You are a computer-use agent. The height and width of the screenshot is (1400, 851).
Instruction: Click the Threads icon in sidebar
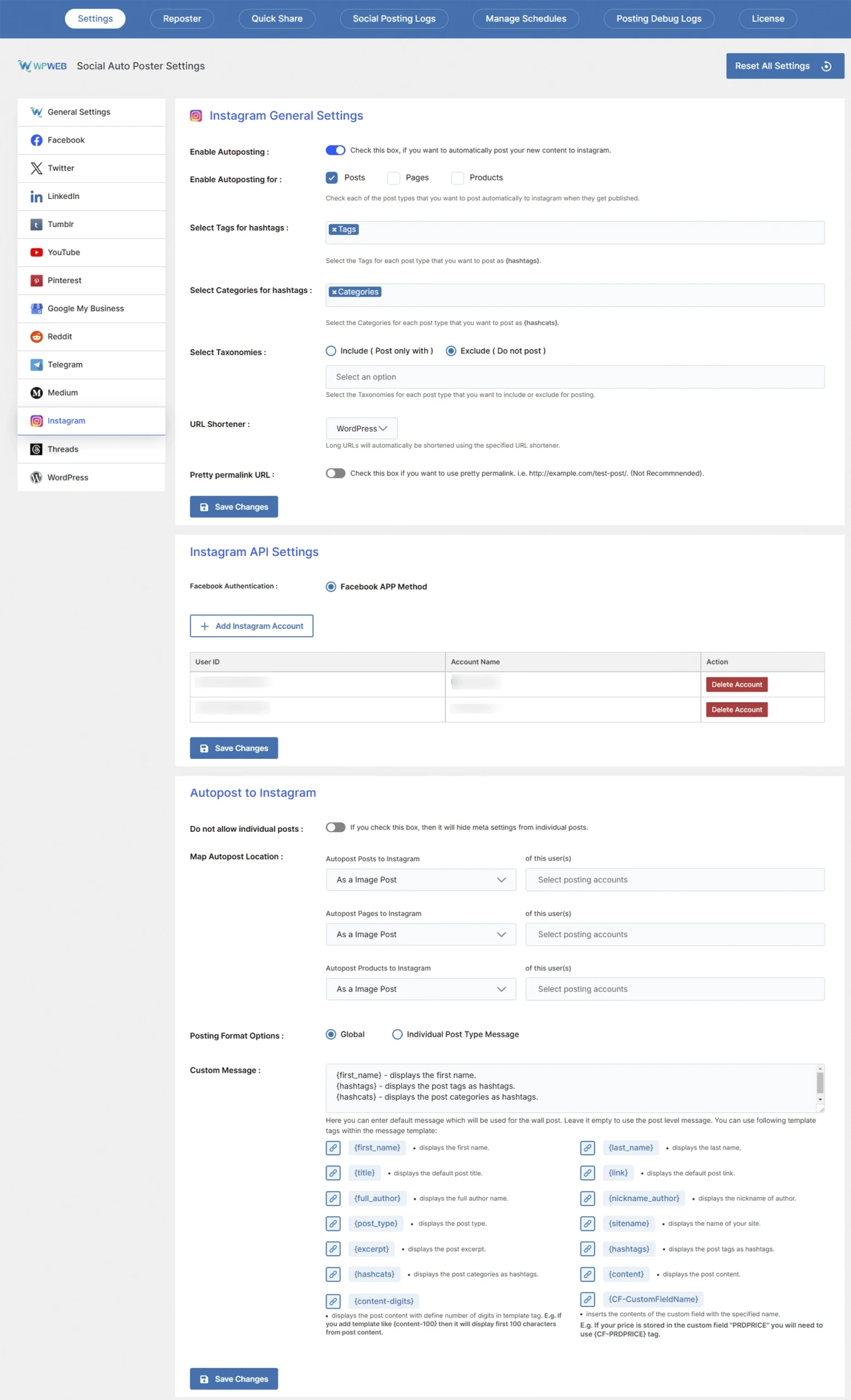point(36,450)
